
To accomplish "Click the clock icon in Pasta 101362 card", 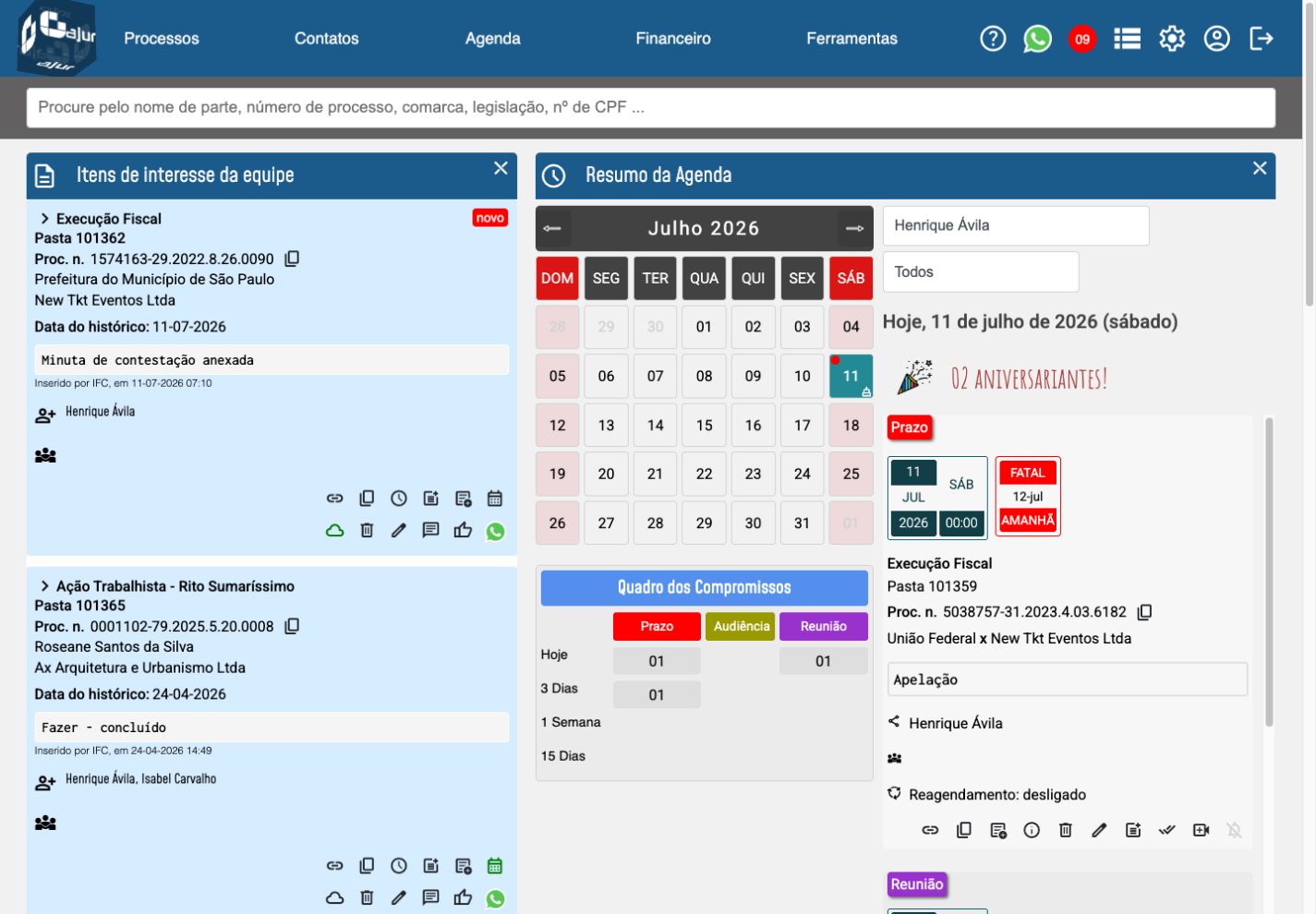I will click(x=399, y=499).
